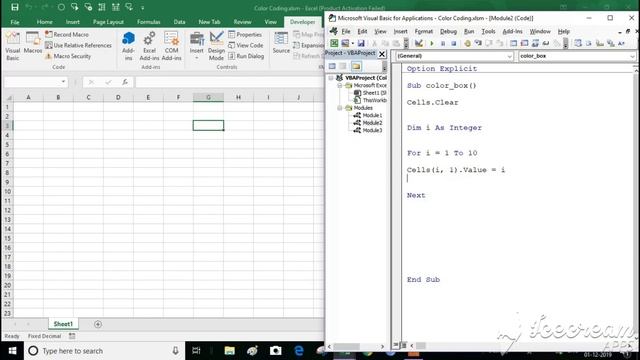Image resolution: width=640 pixels, height=360 pixels.
Task: Open the Run menu in VBA editor
Action: [469, 31]
